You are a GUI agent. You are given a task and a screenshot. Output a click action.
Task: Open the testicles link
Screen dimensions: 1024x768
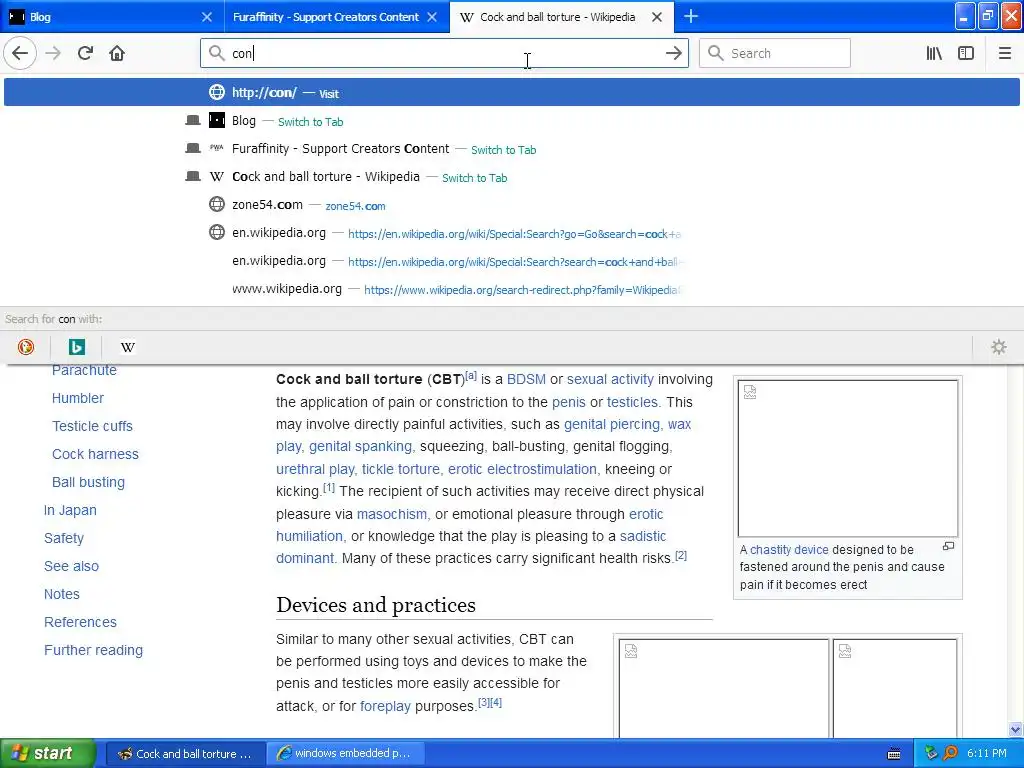click(633, 402)
